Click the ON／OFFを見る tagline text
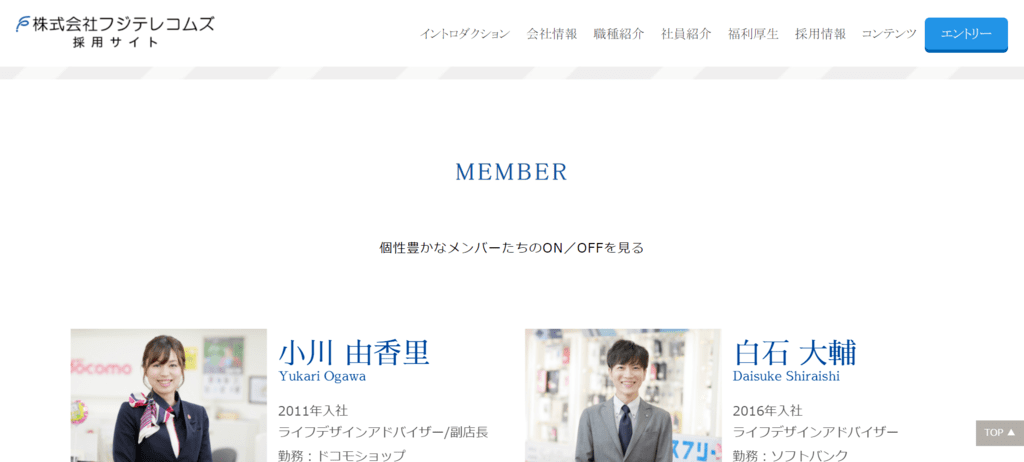1024x462 pixels. (593, 248)
